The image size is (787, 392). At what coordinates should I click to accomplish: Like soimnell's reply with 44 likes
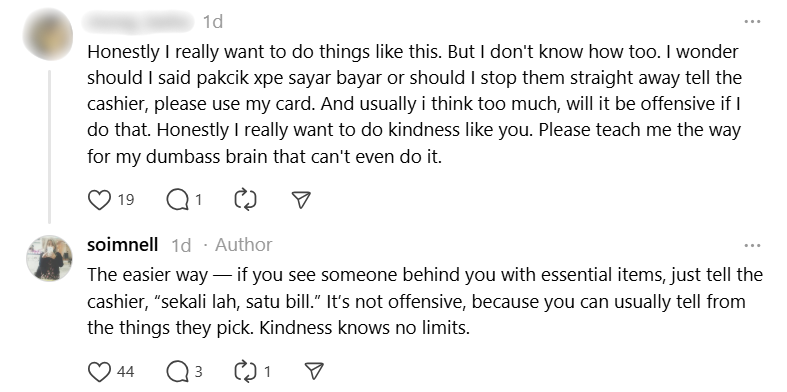99,372
